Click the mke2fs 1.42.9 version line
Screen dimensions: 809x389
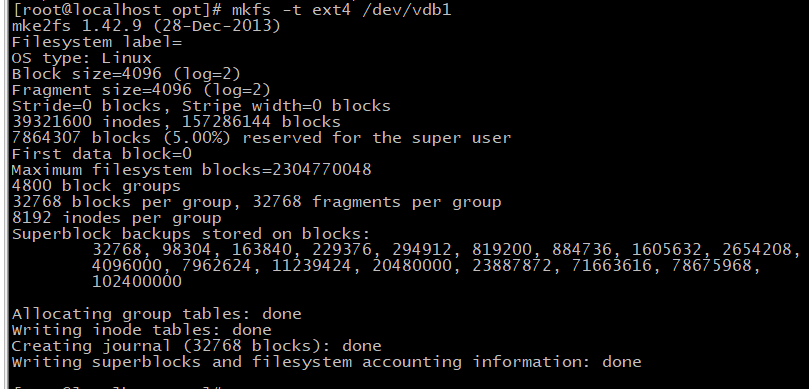click(x=146, y=25)
